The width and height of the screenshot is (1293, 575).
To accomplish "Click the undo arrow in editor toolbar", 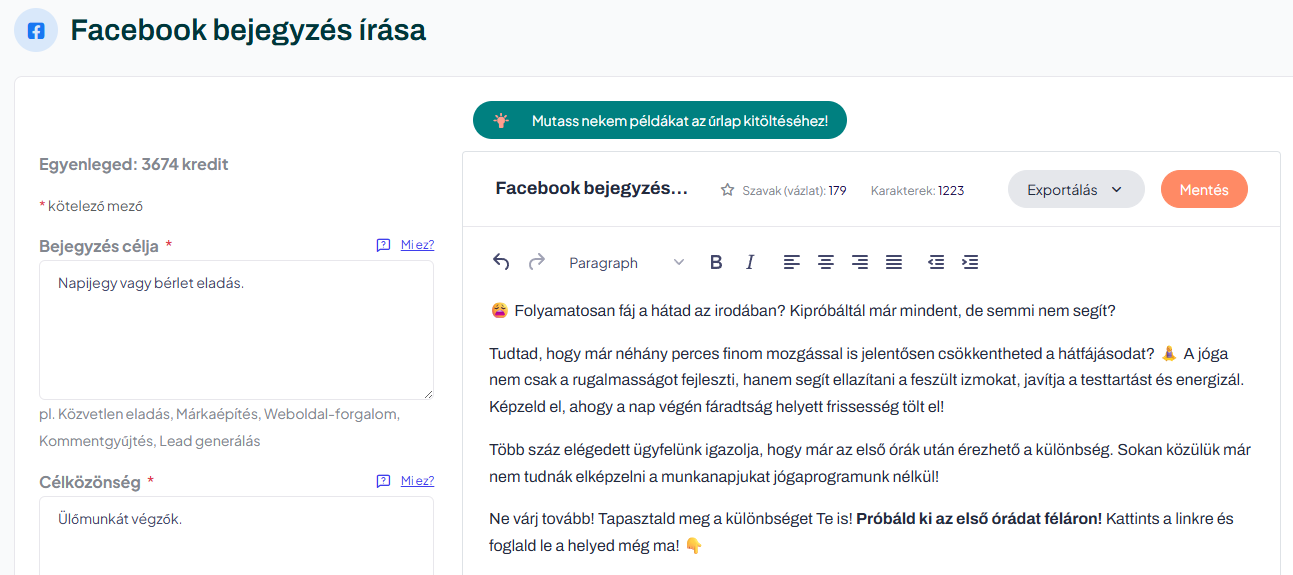I will pos(502,262).
